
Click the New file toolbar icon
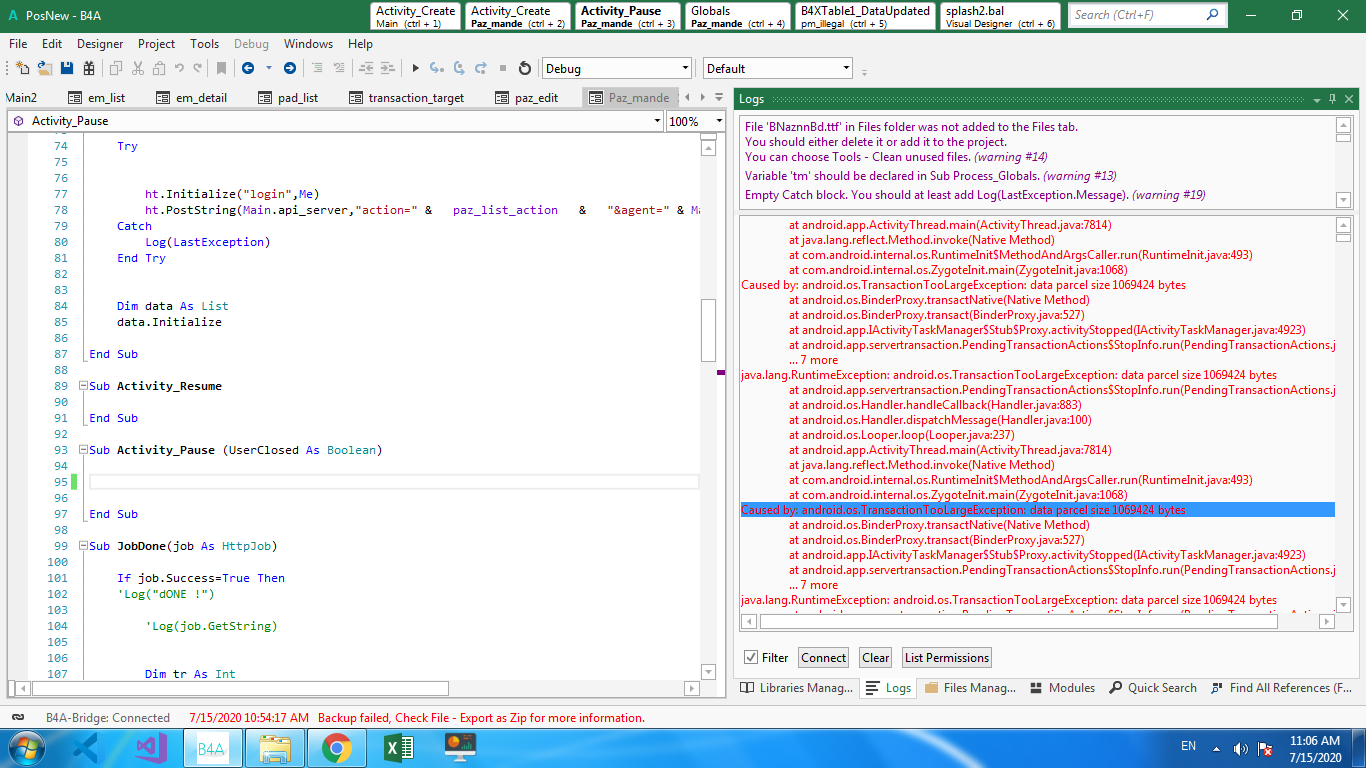(21, 68)
